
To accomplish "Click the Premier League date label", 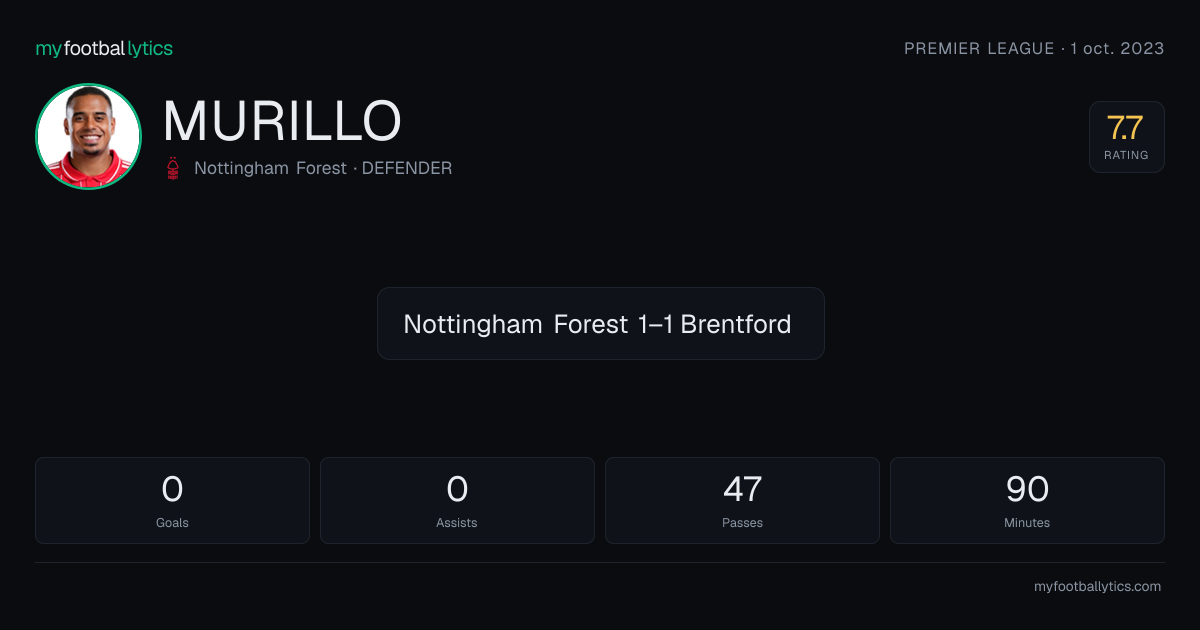I will (1034, 48).
